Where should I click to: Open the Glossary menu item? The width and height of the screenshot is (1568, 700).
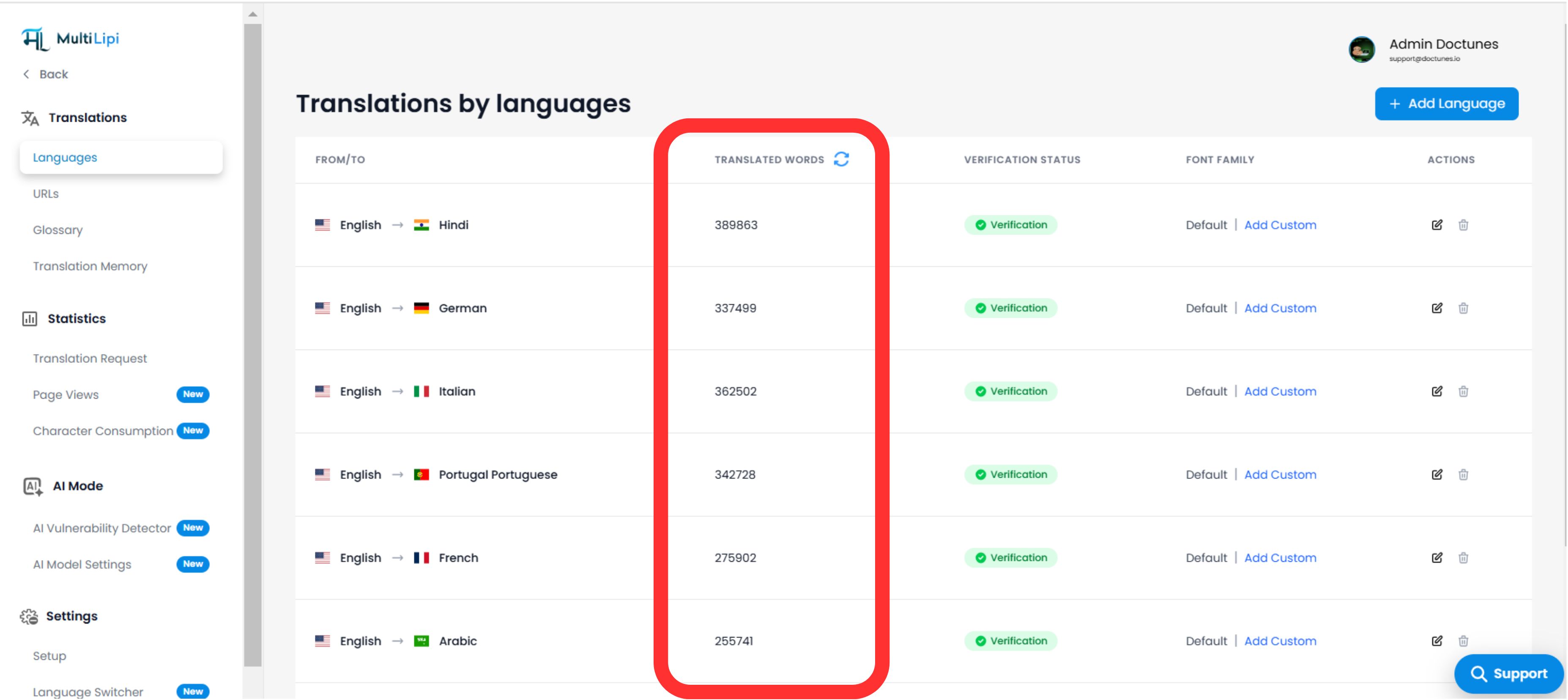click(57, 230)
